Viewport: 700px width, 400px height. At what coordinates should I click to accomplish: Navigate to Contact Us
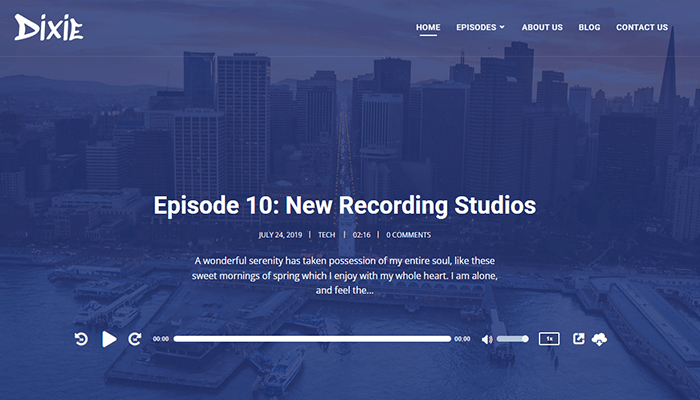coord(642,27)
